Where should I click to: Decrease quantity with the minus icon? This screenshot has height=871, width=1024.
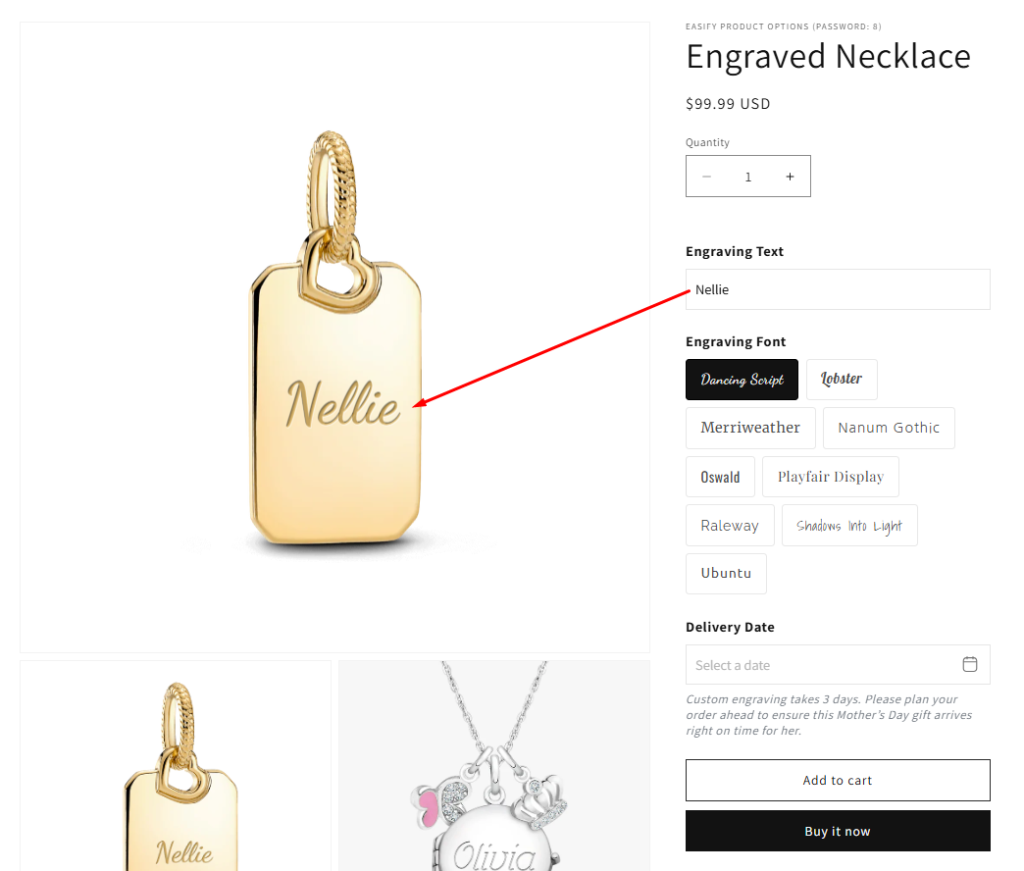707,177
